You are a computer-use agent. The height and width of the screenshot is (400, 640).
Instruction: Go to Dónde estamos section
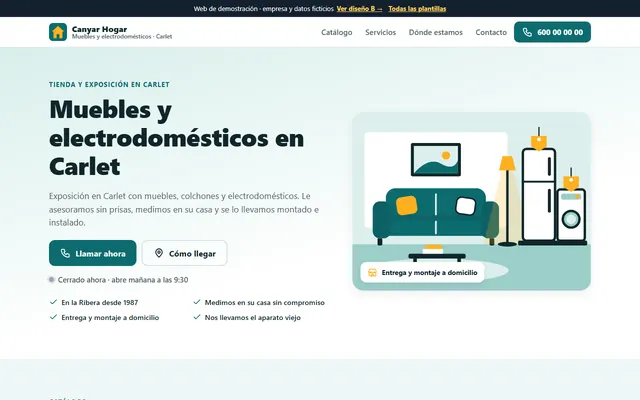click(436, 32)
